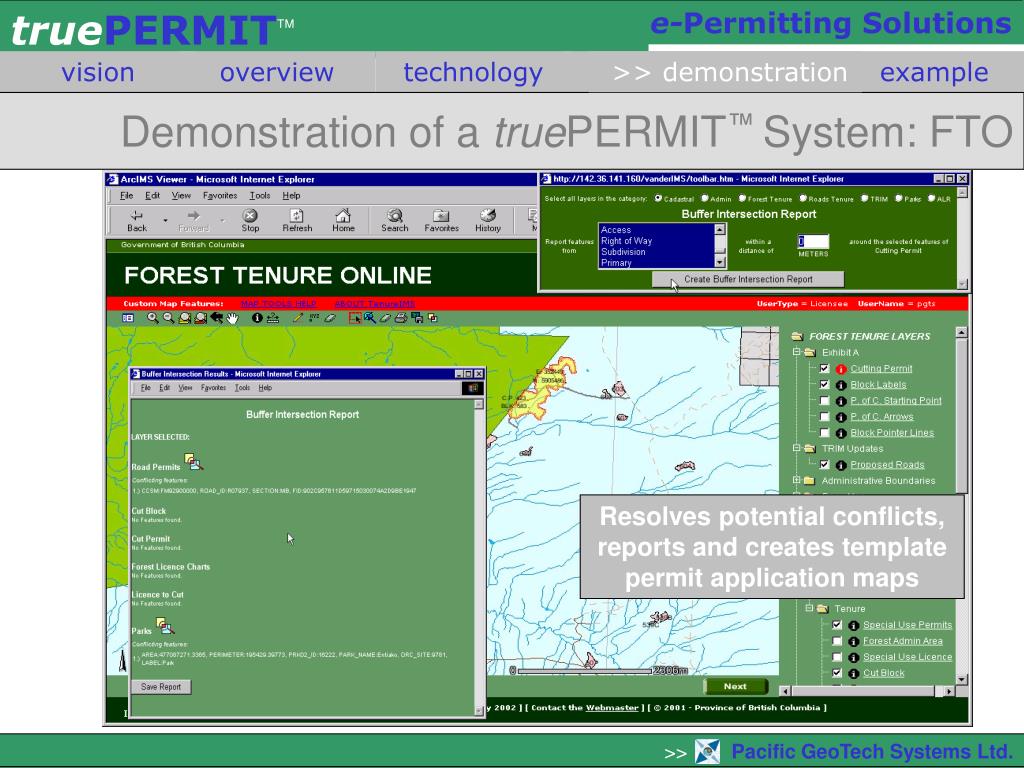Go to the technology tab of the slide
The image size is (1024, 768).
[473, 72]
